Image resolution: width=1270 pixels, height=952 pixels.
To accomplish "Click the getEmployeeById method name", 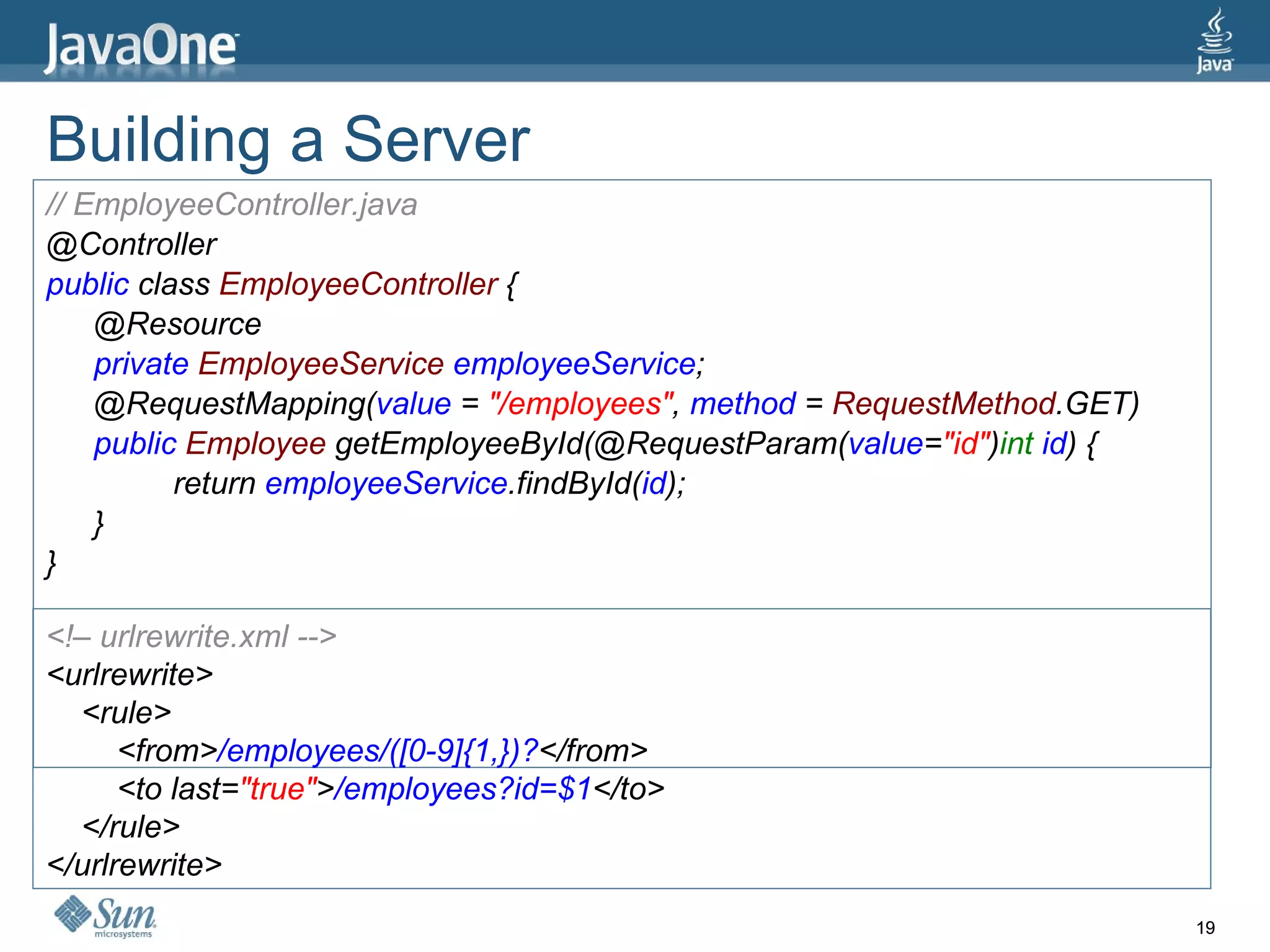I will [x=459, y=444].
